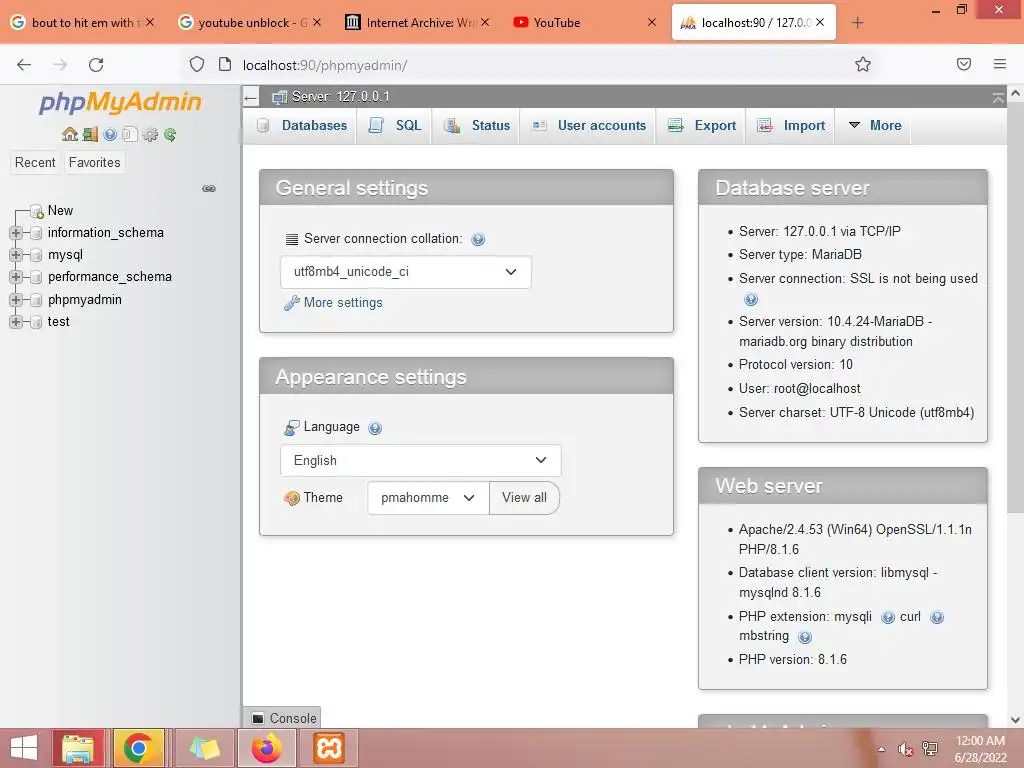Viewport: 1024px width, 768px height.
Task: Click Favorites tables button
Action: point(95,163)
